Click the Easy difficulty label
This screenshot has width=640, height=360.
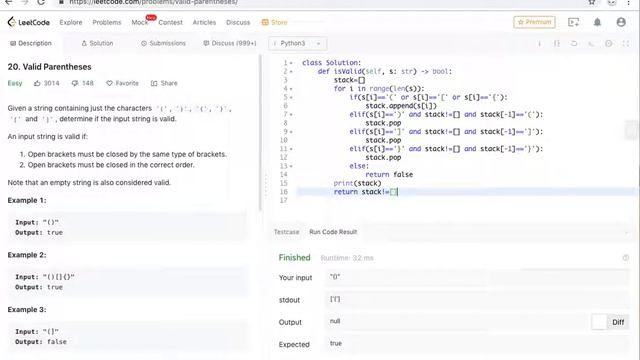pos(15,83)
